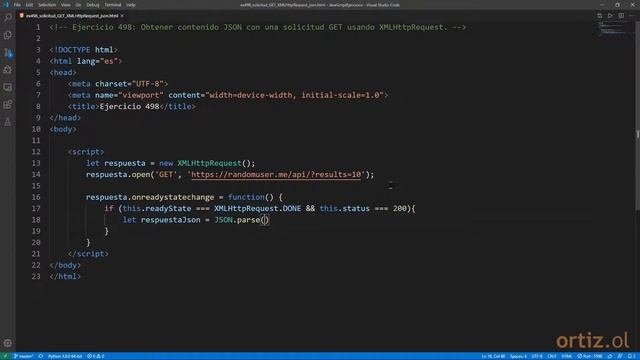The width and height of the screenshot is (640, 360).
Task: Change language mode HTML
Action: [x=567, y=356]
